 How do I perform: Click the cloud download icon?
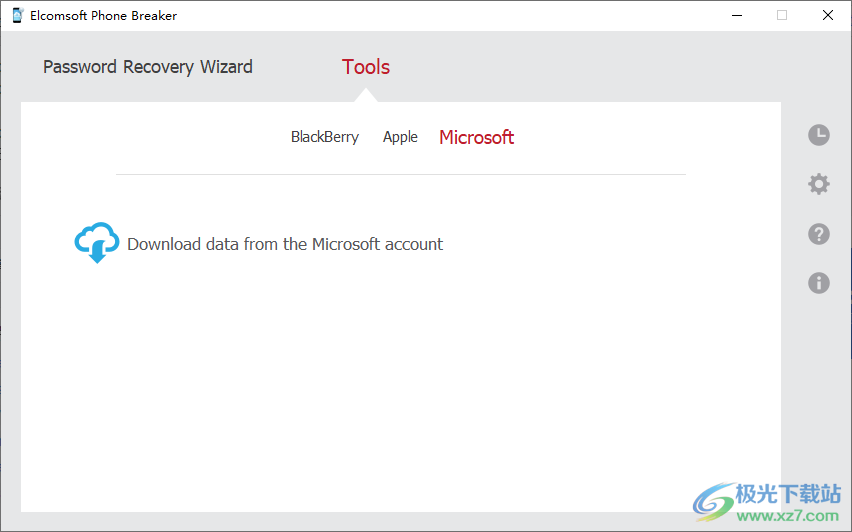(97, 242)
